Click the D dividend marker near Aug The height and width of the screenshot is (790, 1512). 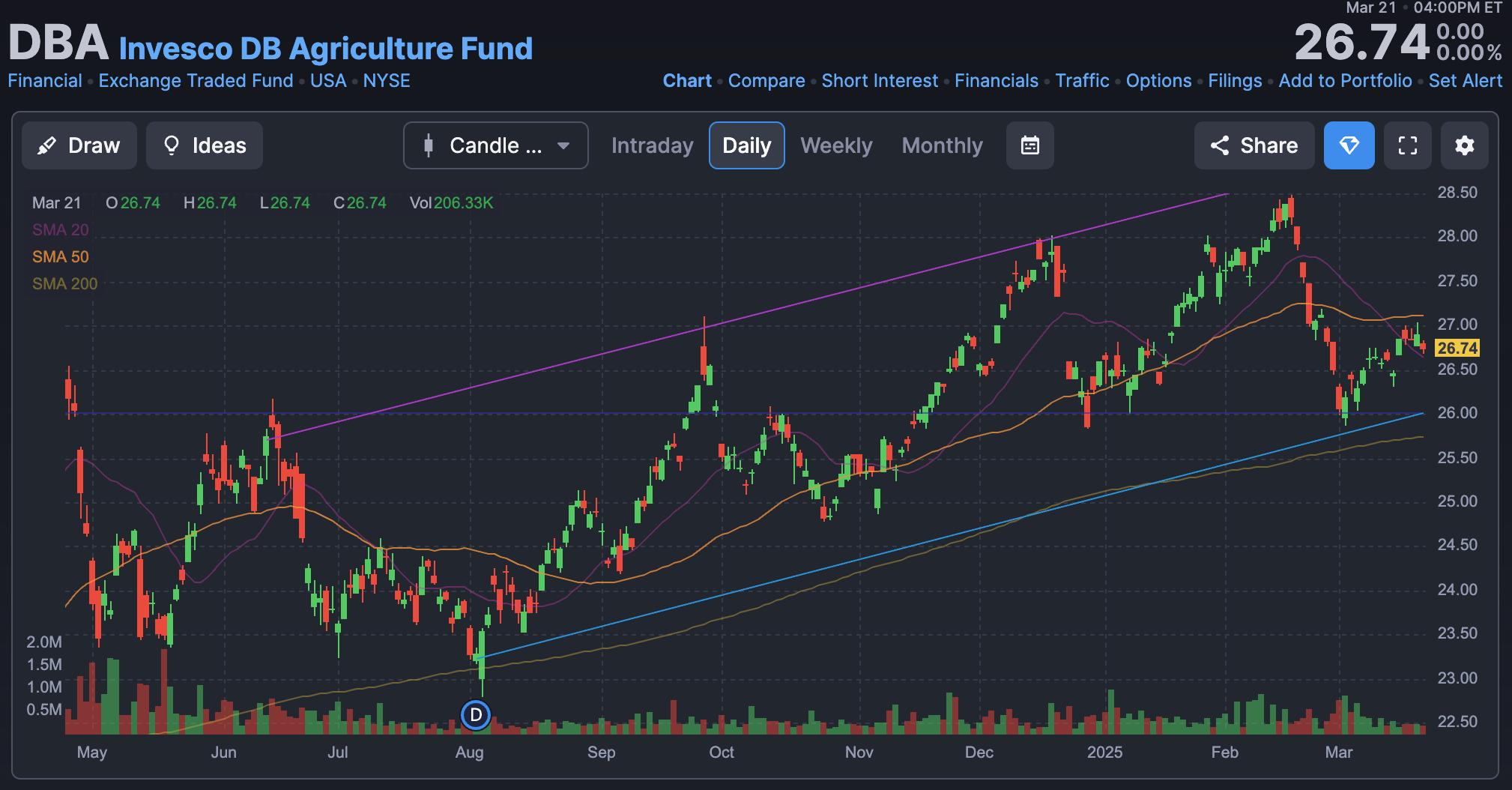coord(476,715)
